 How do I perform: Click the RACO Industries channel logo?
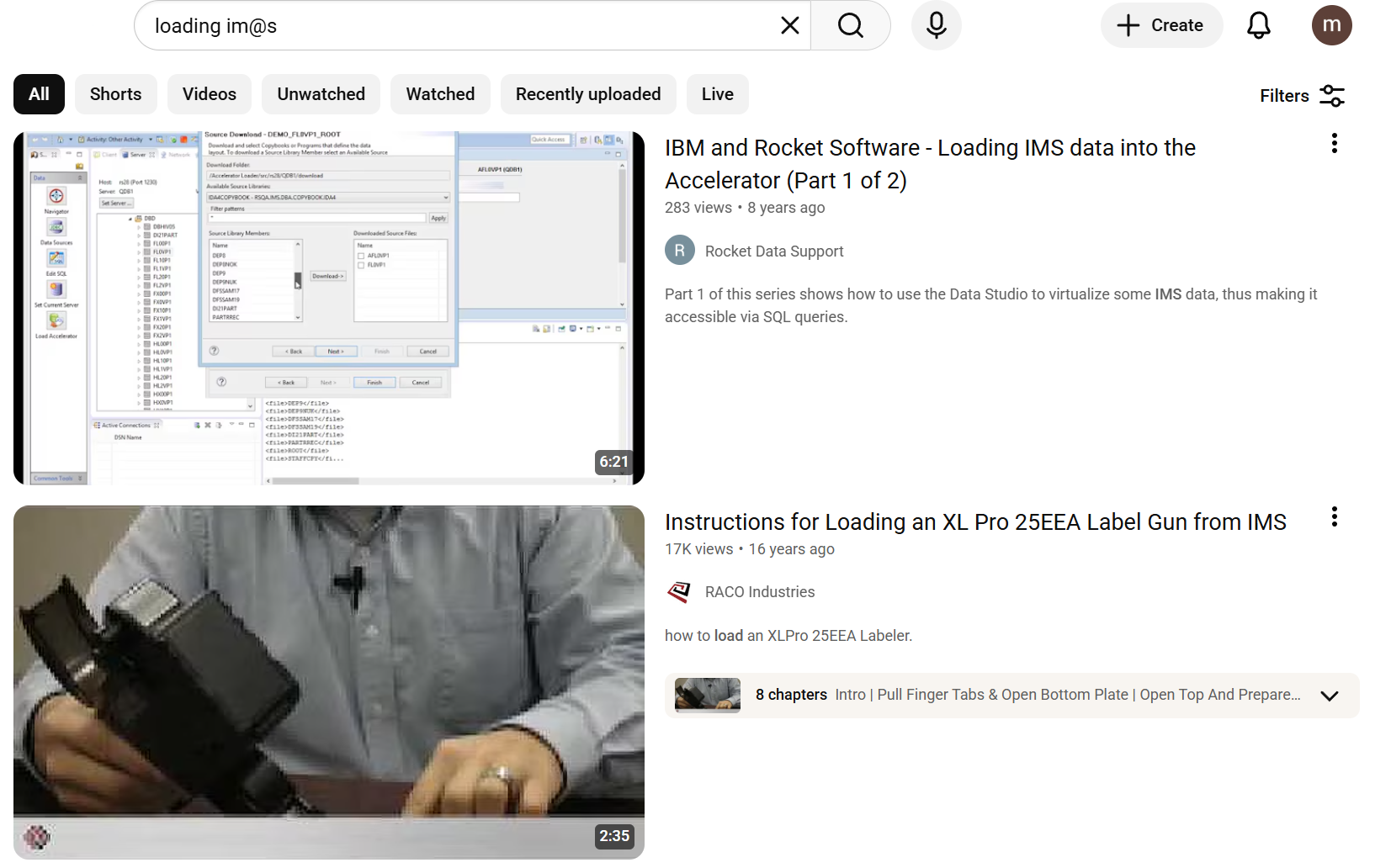(680, 592)
